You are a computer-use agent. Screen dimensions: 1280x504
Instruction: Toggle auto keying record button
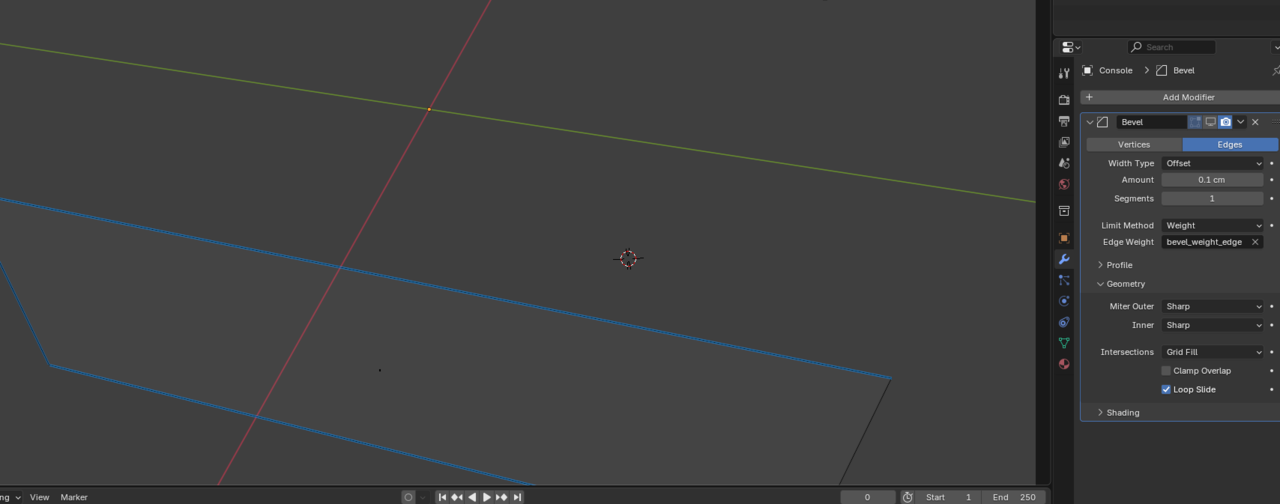[408, 497]
